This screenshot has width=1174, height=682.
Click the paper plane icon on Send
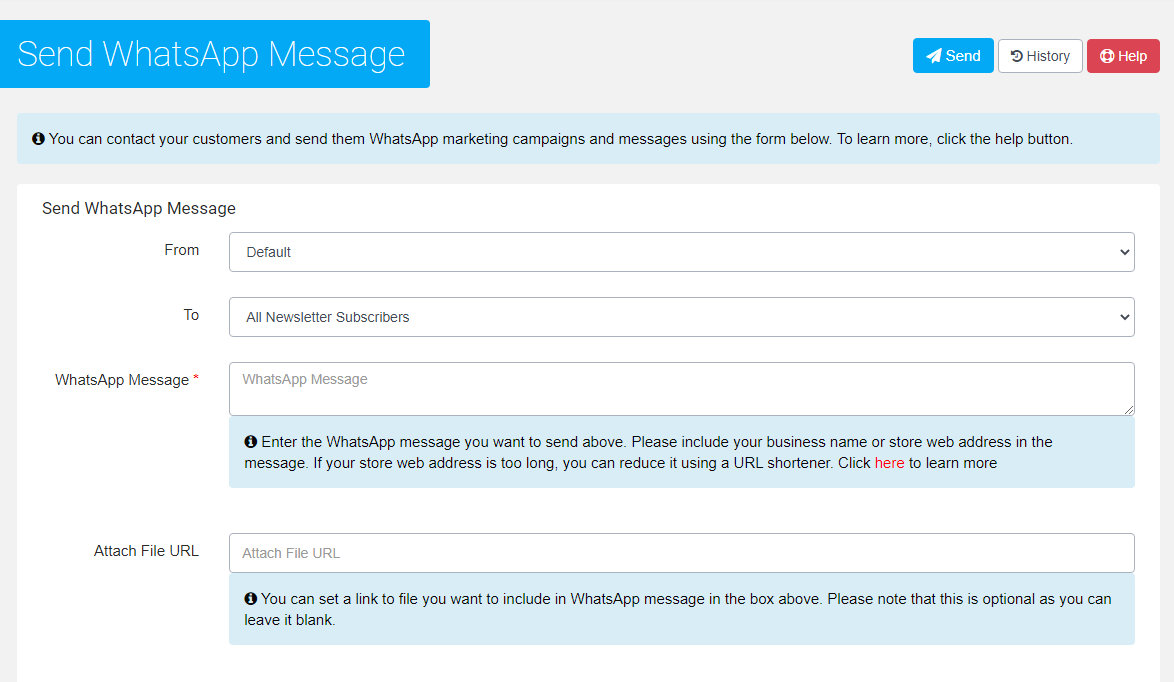(x=933, y=56)
